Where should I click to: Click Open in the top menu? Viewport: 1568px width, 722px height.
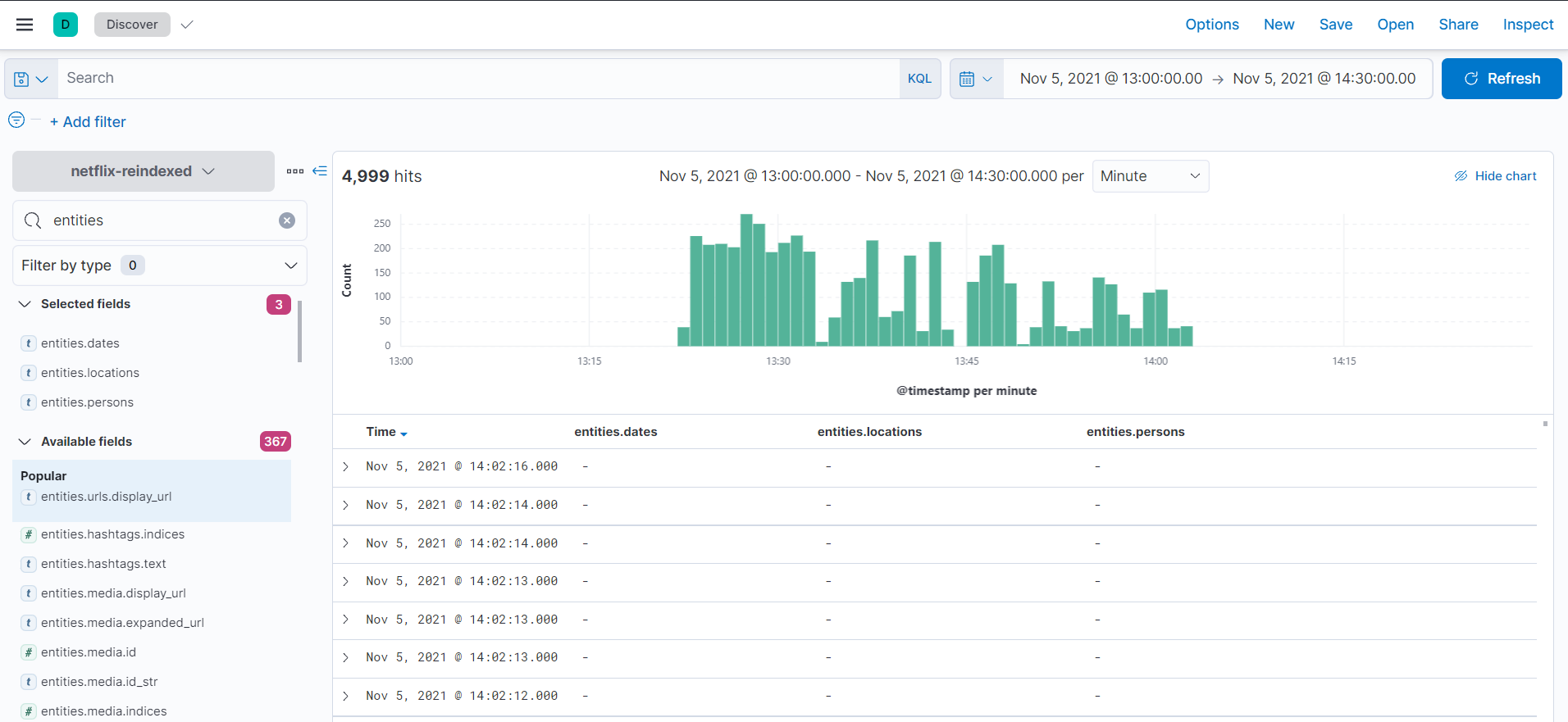coord(1395,25)
